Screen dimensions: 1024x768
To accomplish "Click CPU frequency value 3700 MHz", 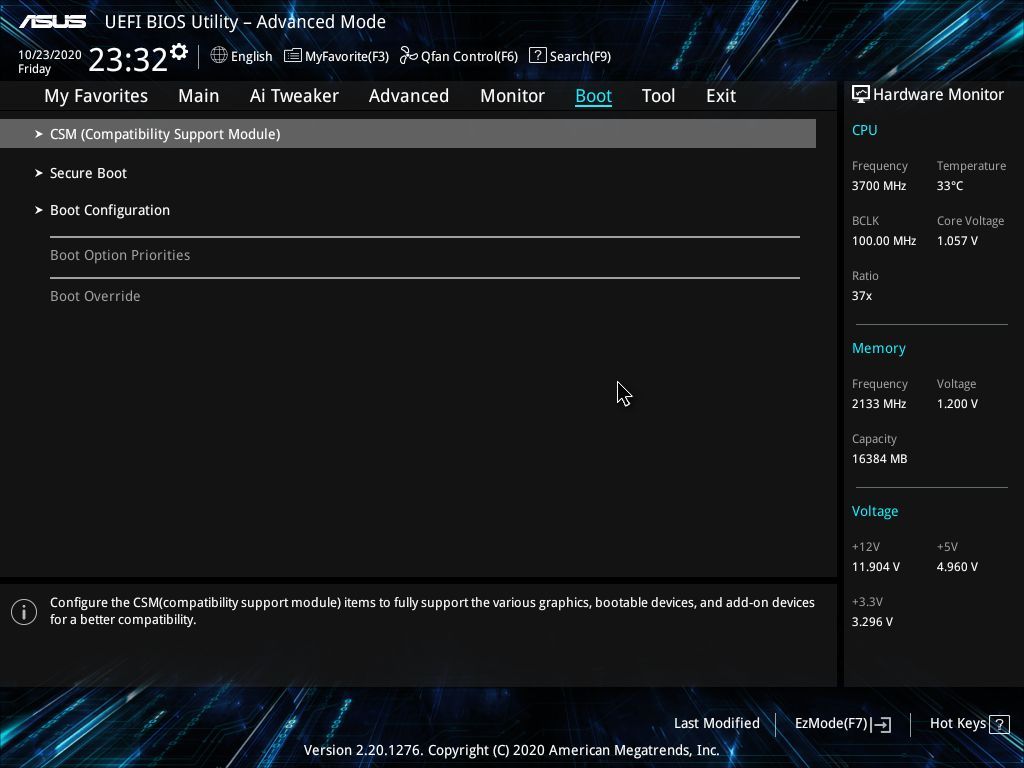I will (x=879, y=185).
